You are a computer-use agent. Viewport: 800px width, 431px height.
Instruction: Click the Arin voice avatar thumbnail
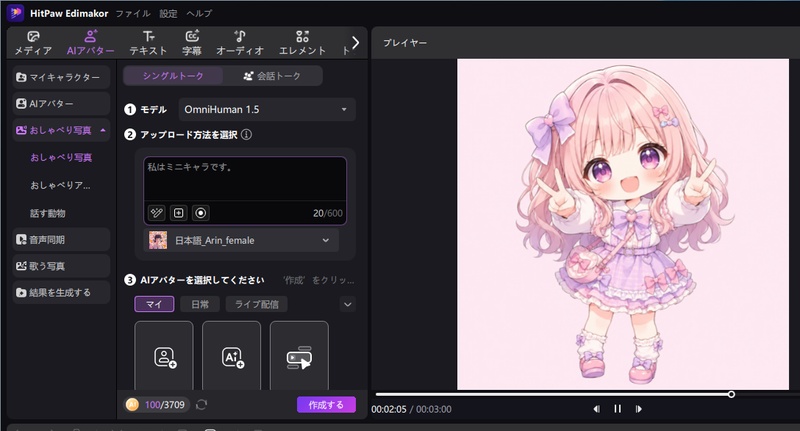pos(158,240)
